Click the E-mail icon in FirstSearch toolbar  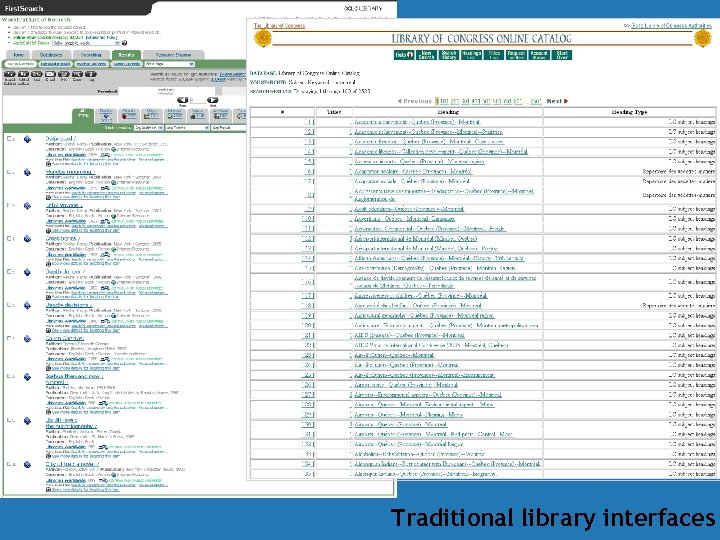51,74
